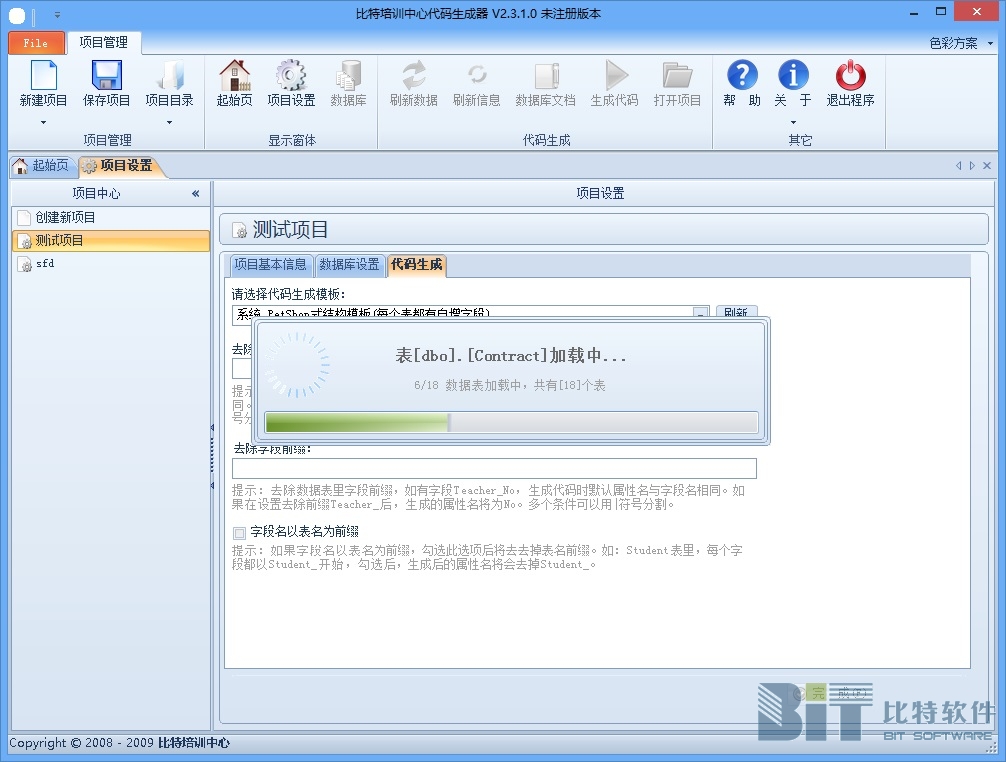
Task: Switch to the 数据库设置 tab
Action: point(350,265)
